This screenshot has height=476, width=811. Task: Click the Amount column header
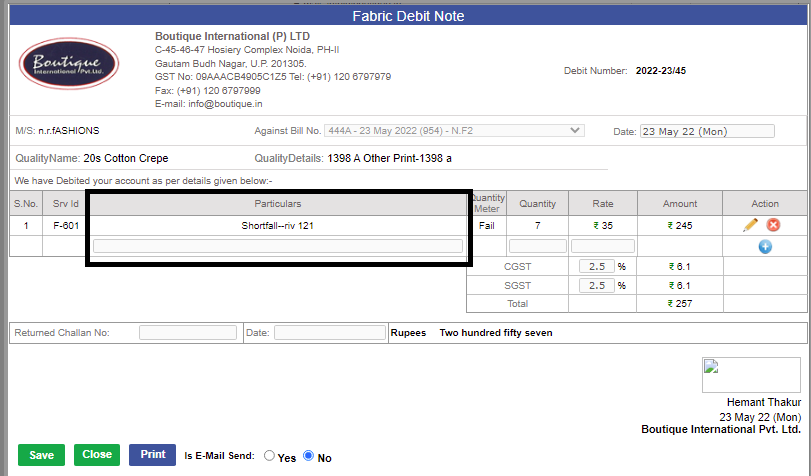click(680, 203)
